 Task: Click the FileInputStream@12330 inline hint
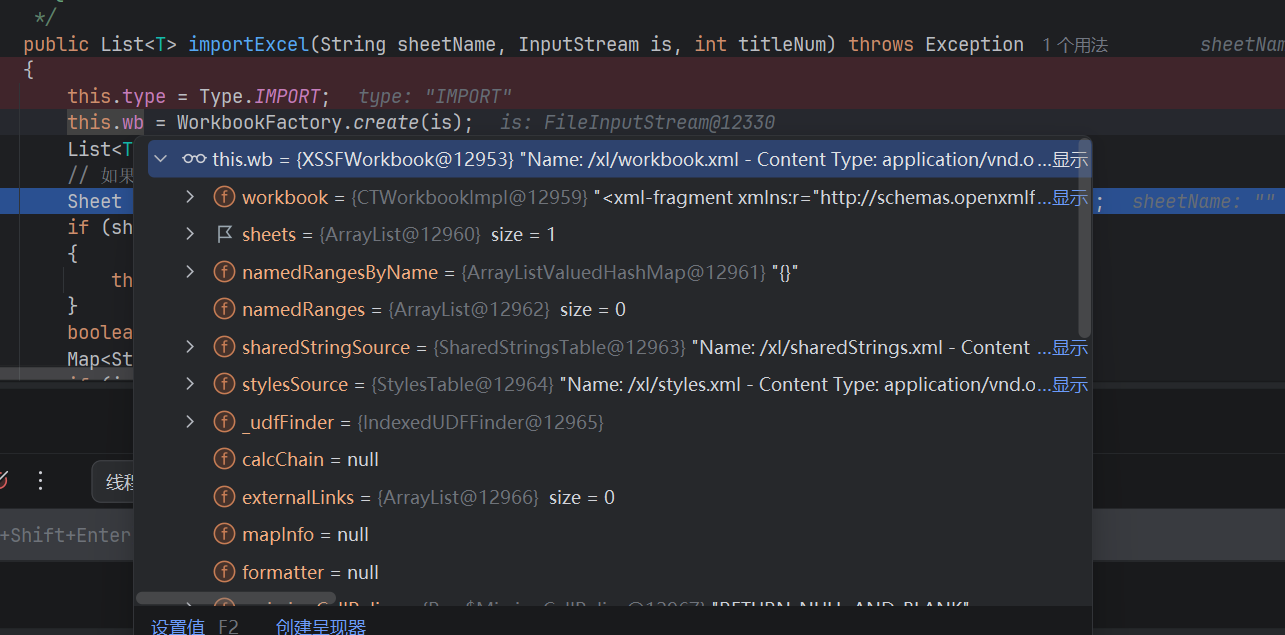(637, 122)
